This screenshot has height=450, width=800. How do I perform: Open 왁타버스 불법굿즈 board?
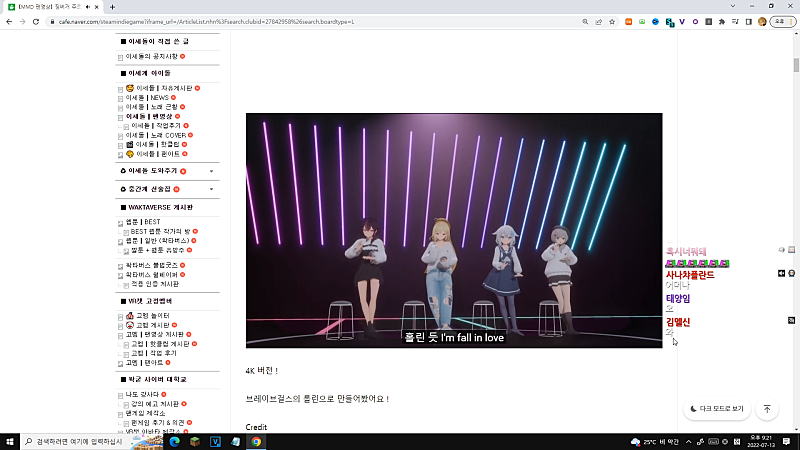pos(152,265)
